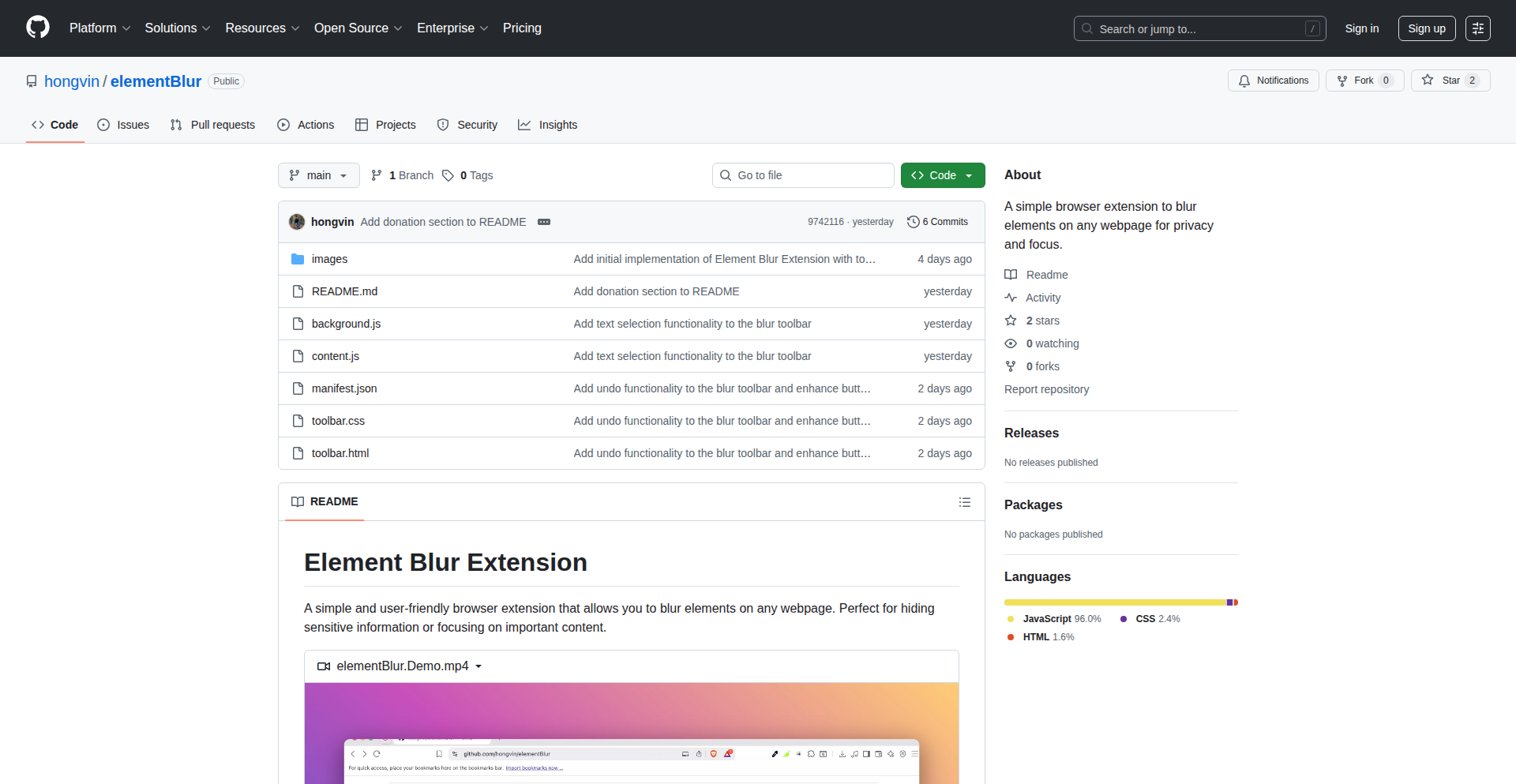
Task: Select the Code tab
Action: [55, 125]
